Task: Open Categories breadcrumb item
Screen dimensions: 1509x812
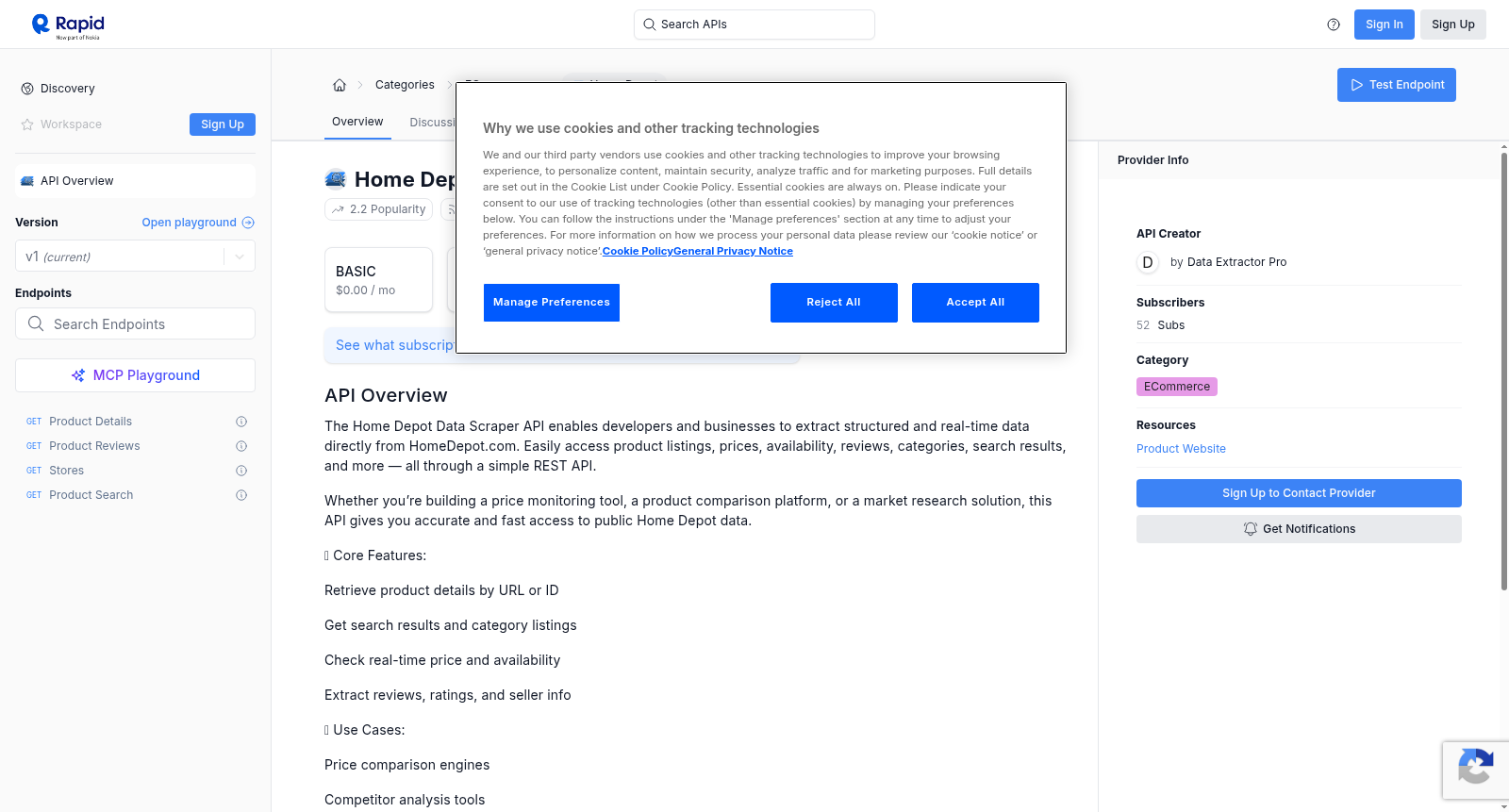Action: [405, 85]
